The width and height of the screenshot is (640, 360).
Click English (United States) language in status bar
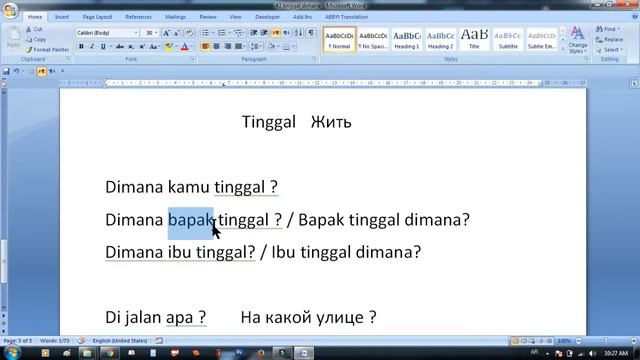pyautogui.click(x=120, y=340)
